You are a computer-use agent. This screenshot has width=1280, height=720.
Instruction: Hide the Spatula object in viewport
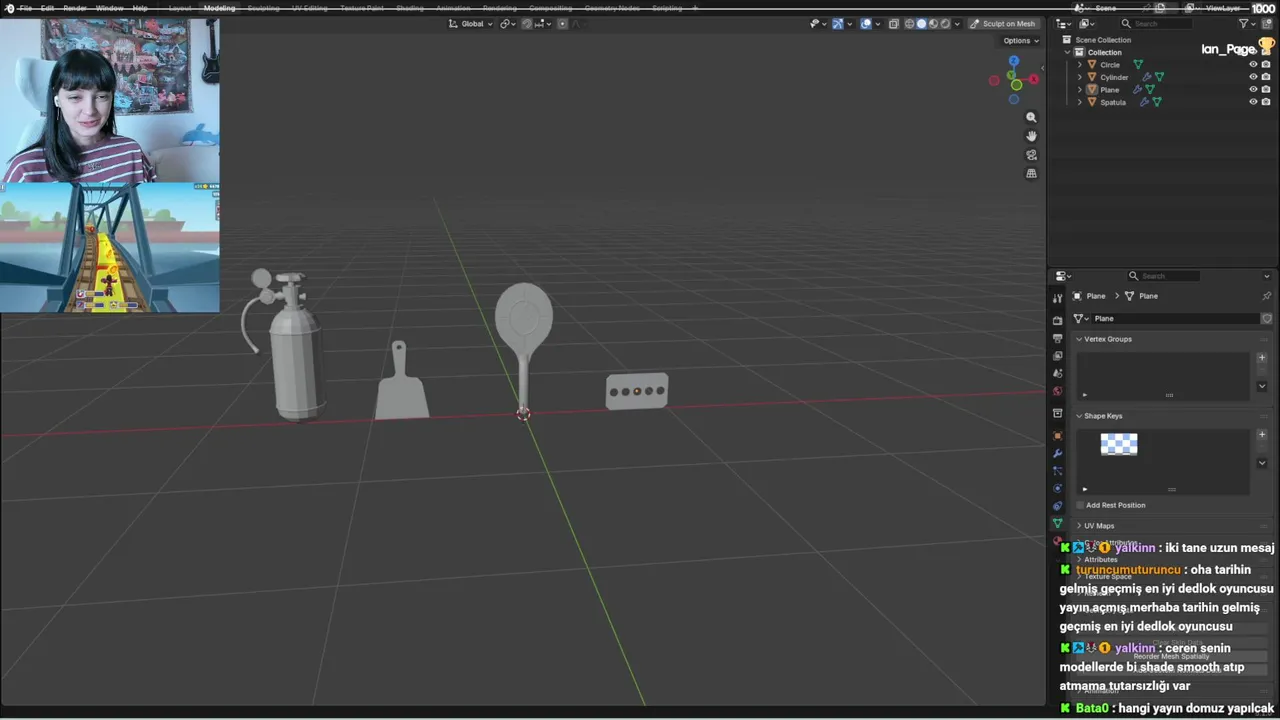coord(1253,102)
